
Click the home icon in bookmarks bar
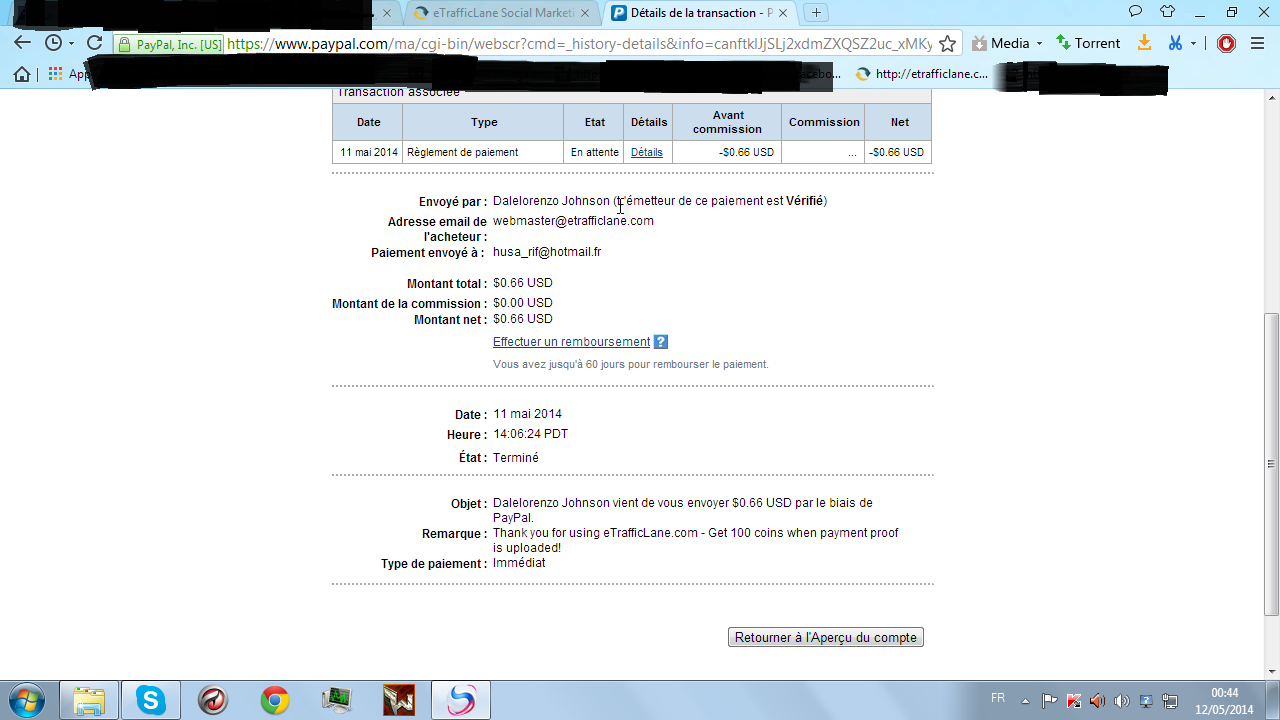[x=22, y=74]
